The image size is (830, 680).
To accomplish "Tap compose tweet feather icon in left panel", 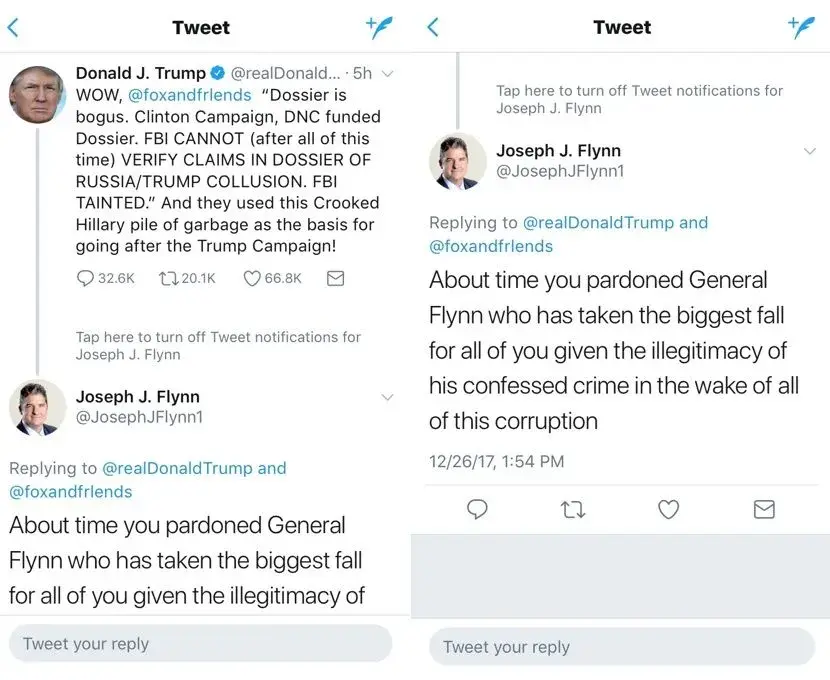I will coord(380,27).
